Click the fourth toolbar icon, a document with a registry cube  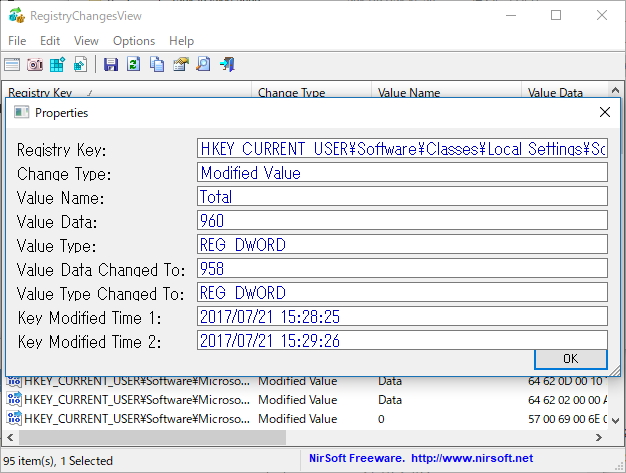pyautogui.click(x=80, y=64)
